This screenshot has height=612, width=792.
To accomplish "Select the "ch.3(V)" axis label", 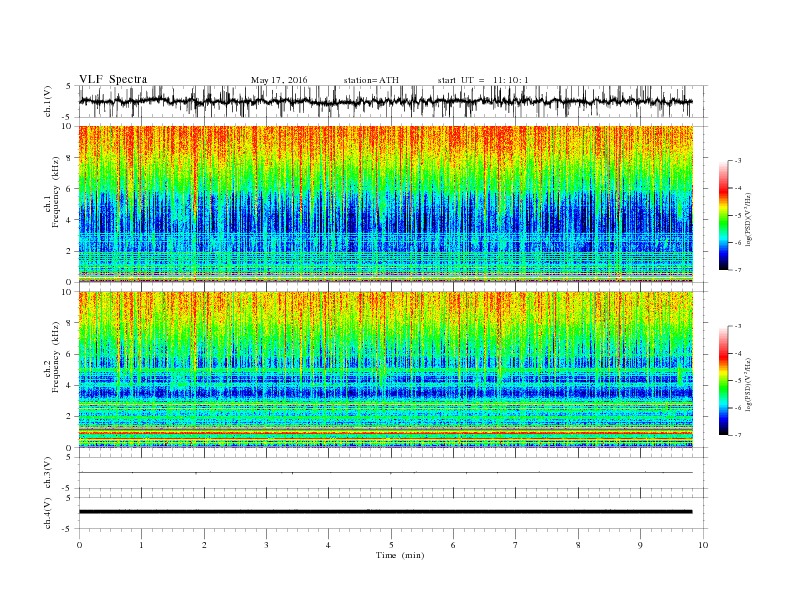I will (48, 473).
